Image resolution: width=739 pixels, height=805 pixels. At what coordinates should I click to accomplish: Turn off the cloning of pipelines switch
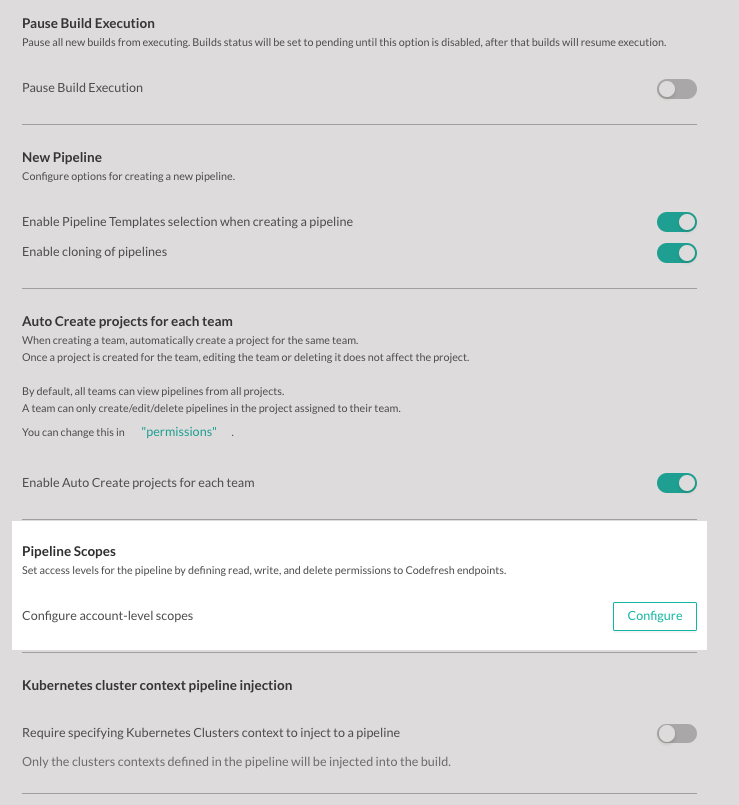(x=676, y=252)
